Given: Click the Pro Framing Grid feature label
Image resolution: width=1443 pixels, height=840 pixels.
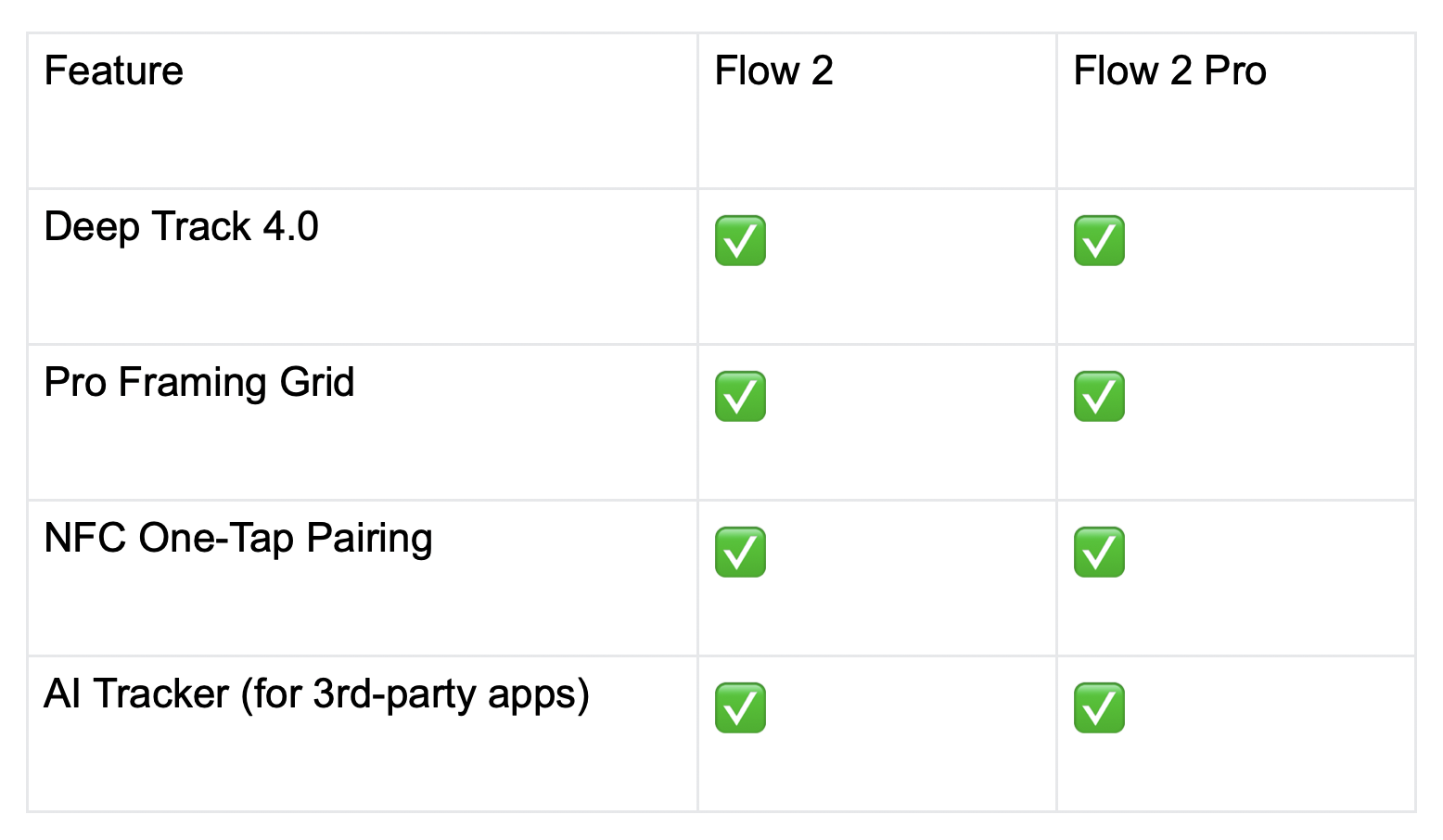Looking at the screenshot, I should 199,383.
